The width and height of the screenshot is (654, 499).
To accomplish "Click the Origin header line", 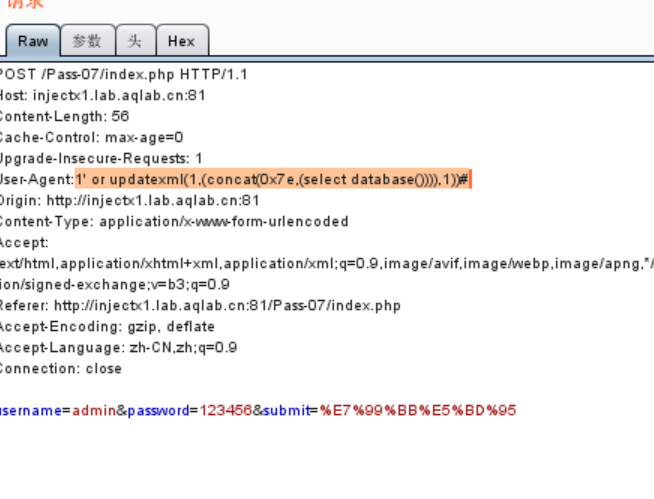I will click(130, 201).
